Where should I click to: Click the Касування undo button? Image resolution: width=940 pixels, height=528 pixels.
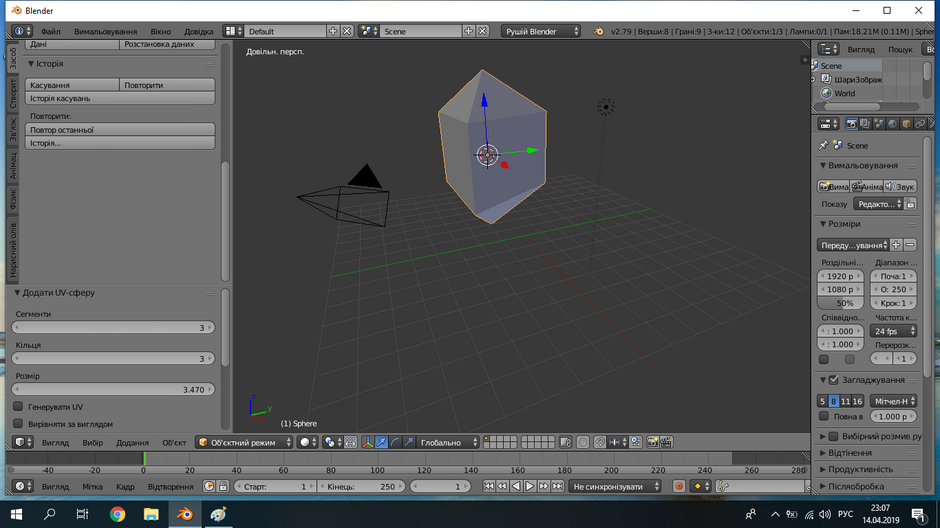72,85
